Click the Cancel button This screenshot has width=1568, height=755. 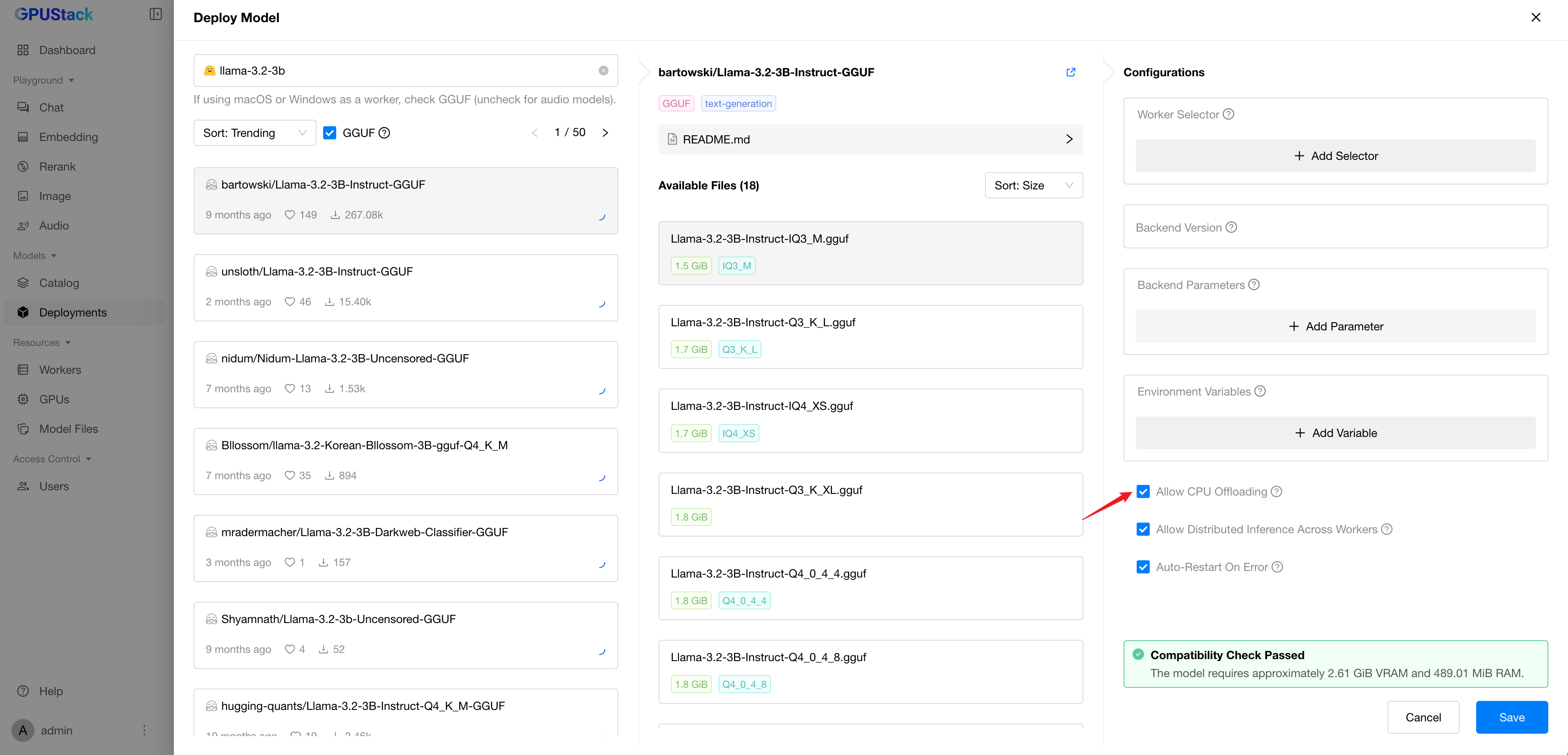[1423, 716]
